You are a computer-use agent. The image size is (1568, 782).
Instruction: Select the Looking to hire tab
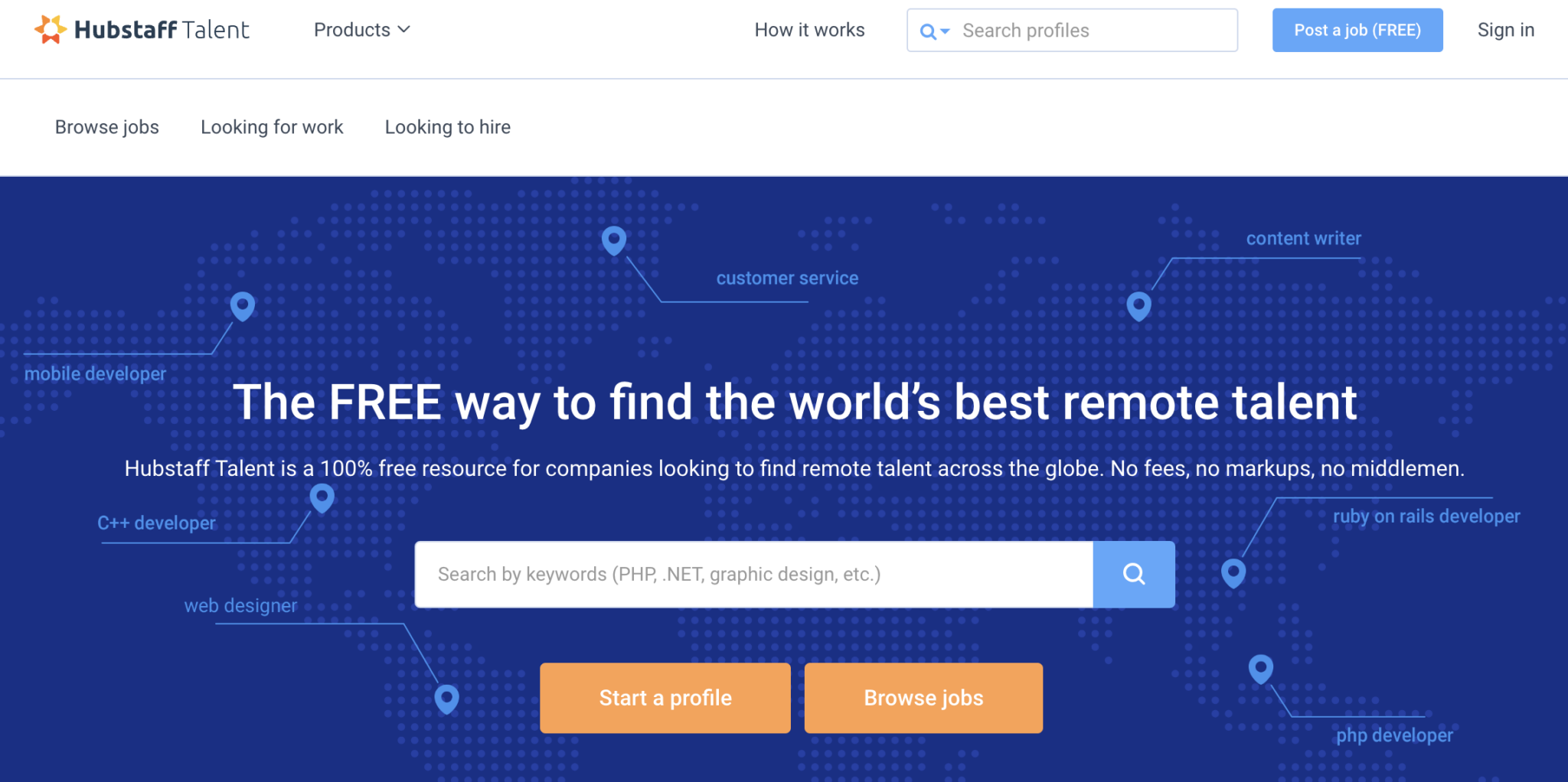pos(448,127)
